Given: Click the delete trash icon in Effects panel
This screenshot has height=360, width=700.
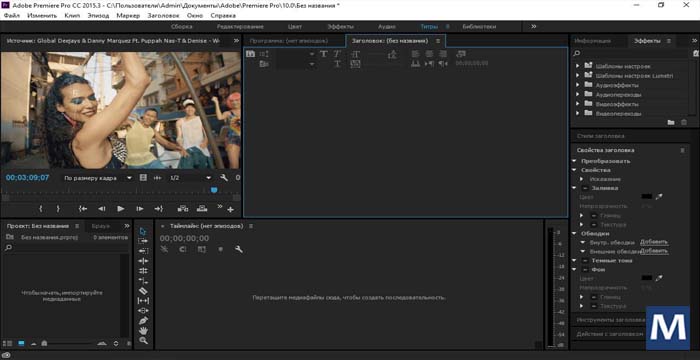Looking at the screenshot, I should (x=683, y=122).
